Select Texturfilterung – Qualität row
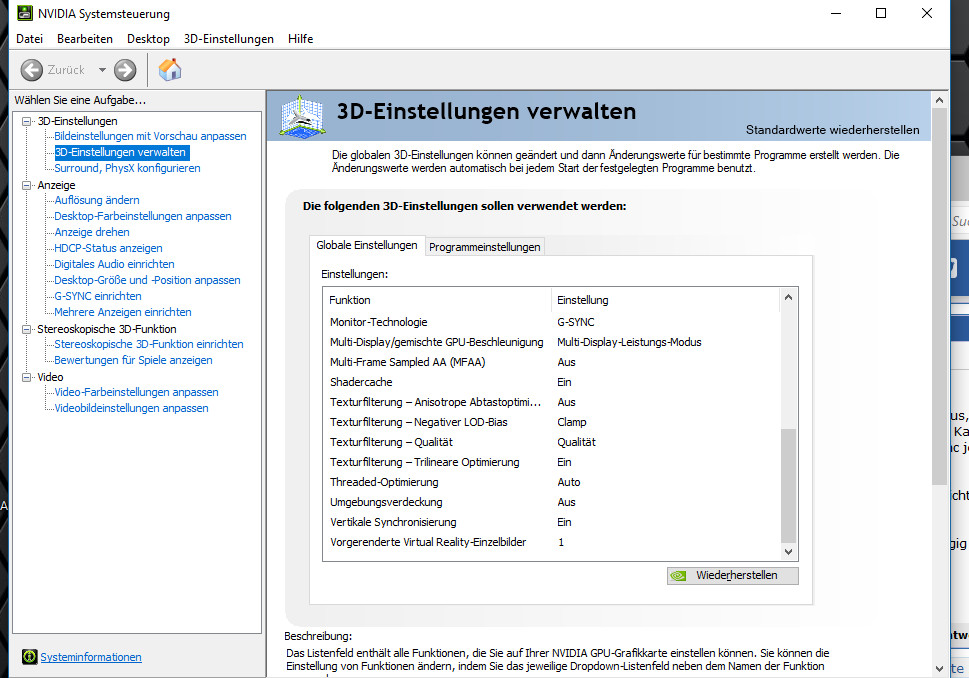 coord(552,442)
